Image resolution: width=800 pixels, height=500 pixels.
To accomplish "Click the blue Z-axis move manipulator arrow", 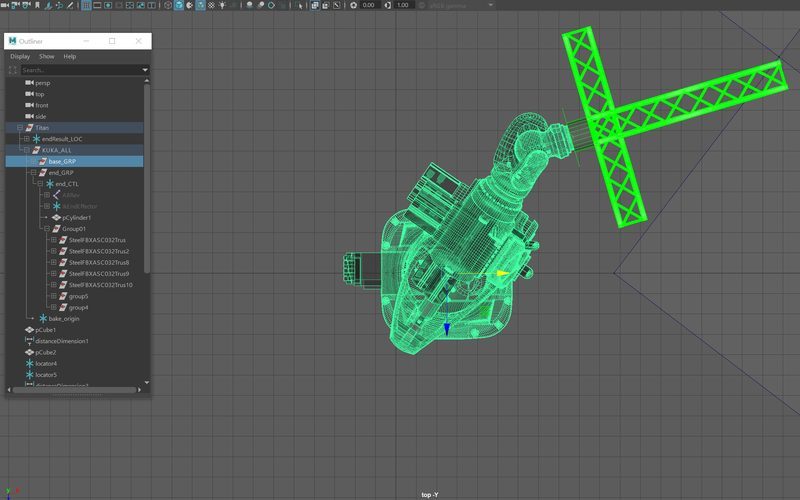I will [x=447, y=329].
